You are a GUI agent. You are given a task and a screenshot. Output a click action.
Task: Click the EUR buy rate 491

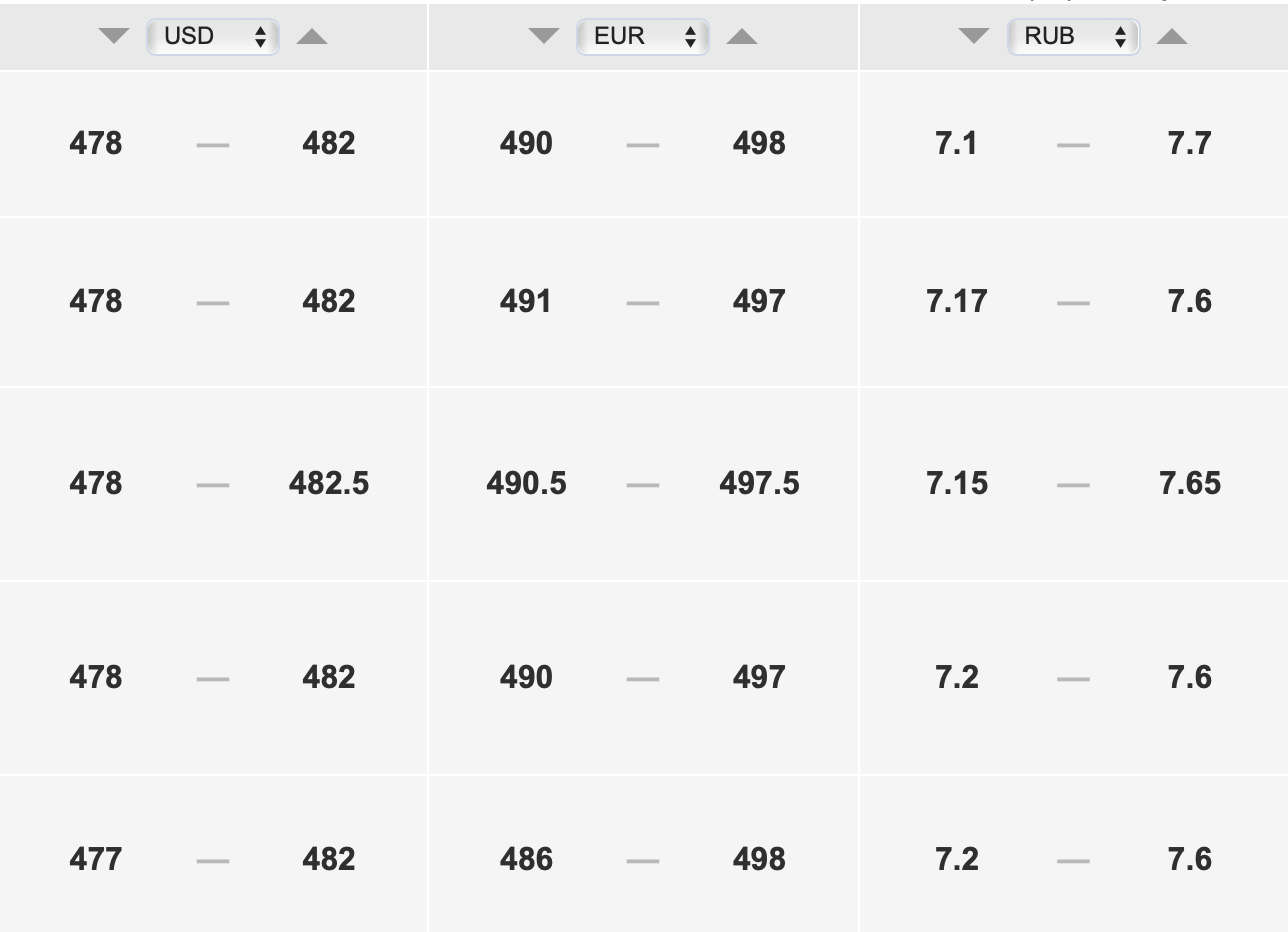(x=526, y=301)
